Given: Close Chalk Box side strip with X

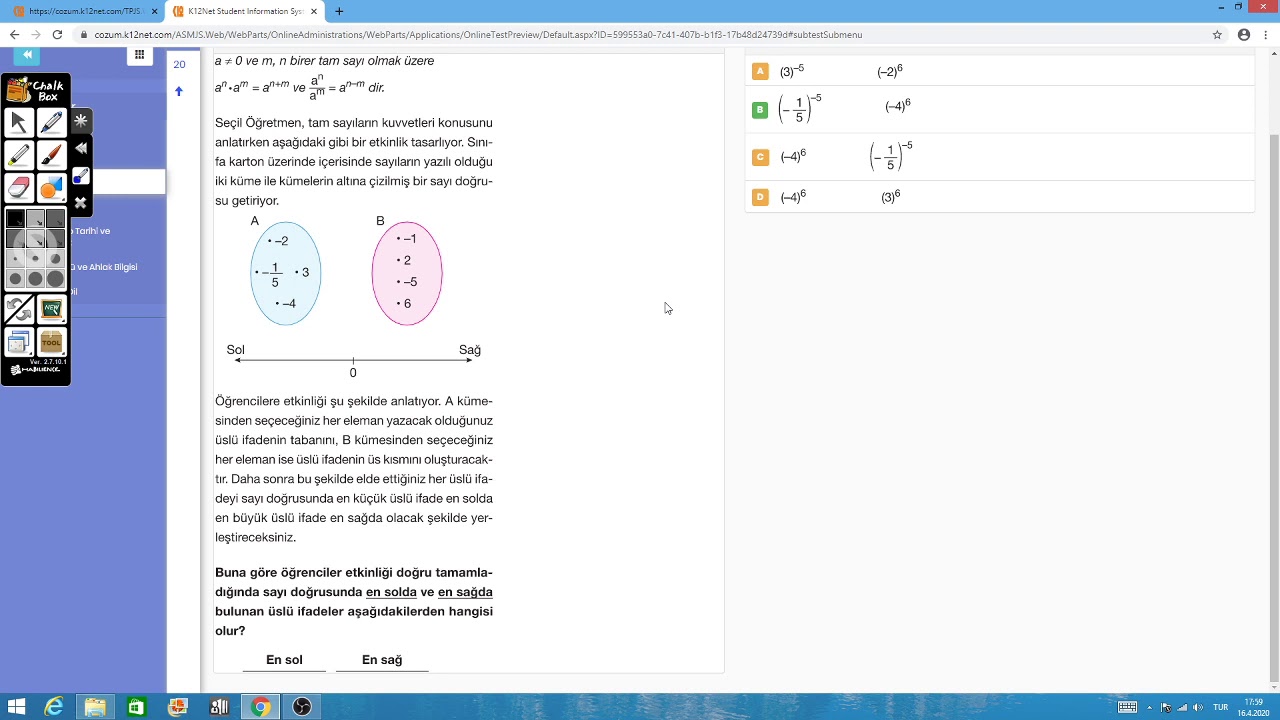Looking at the screenshot, I should [x=81, y=203].
